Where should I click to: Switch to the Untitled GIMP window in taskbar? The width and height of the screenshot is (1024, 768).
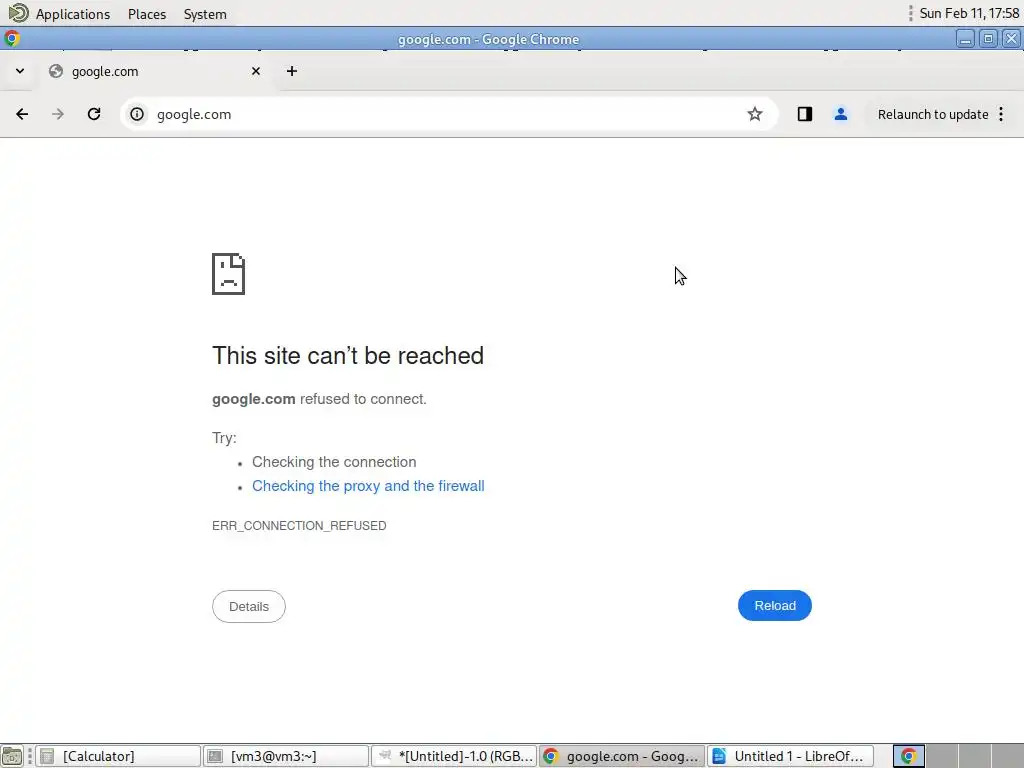(454, 756)
